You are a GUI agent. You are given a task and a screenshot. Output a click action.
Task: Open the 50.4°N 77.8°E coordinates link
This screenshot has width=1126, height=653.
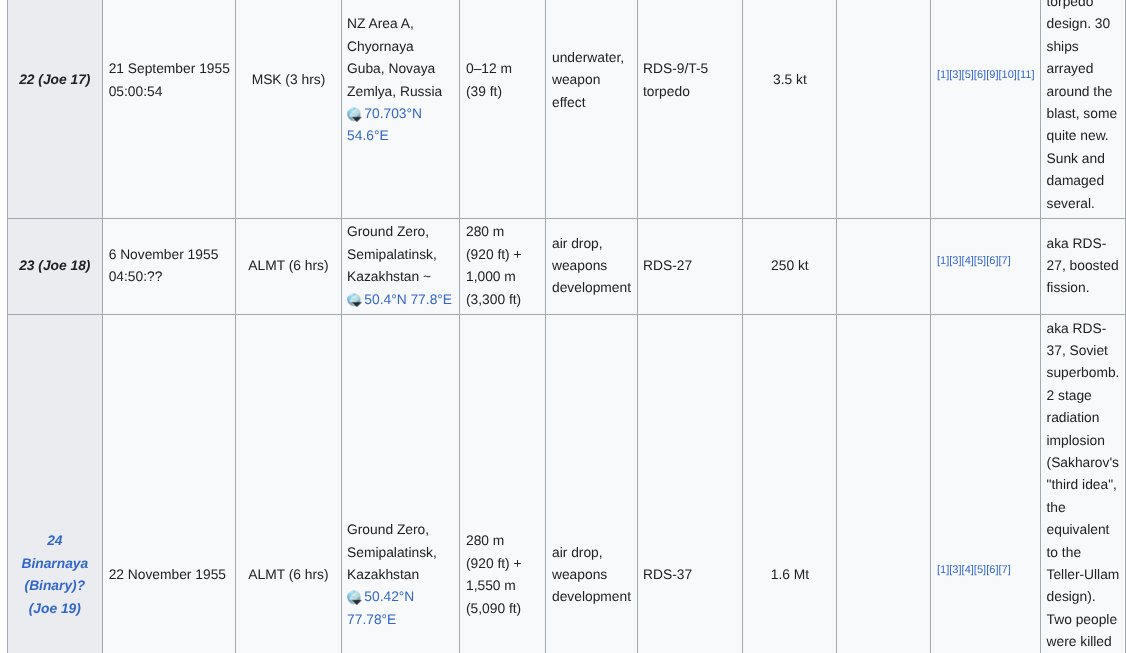tap(407, 300)
